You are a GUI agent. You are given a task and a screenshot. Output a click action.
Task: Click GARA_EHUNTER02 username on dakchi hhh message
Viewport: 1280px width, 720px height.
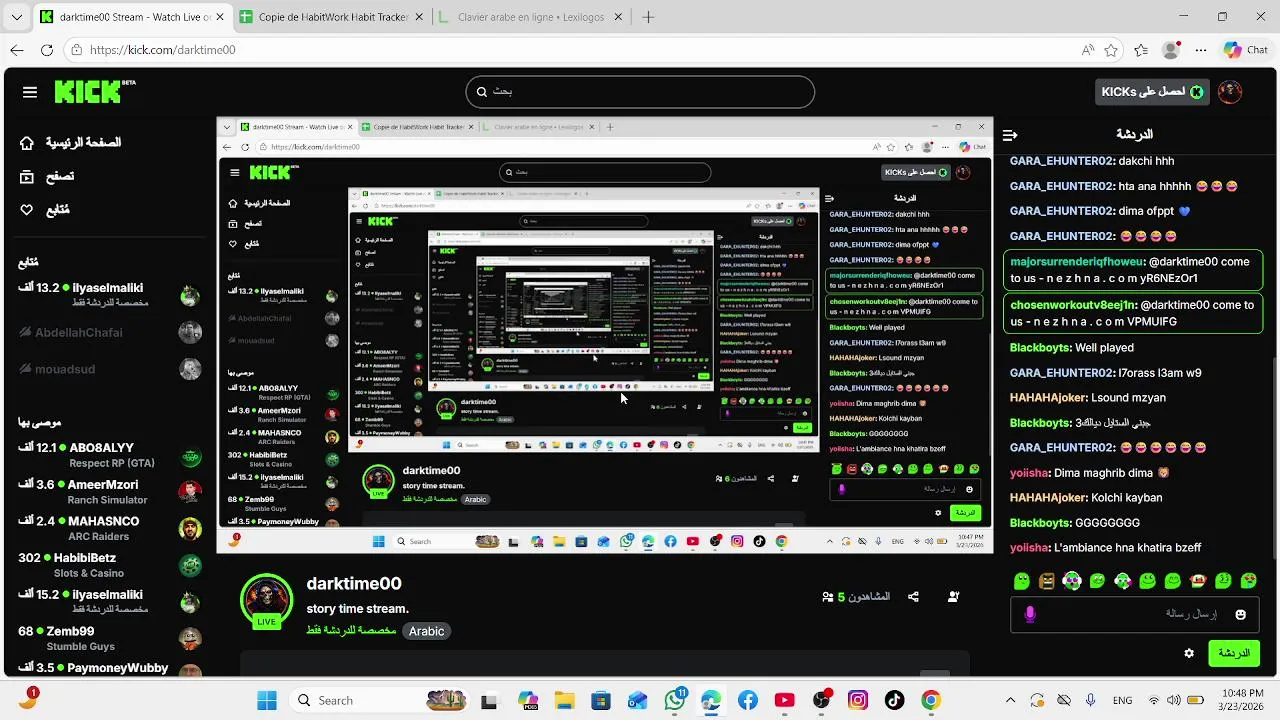point(1061,161)
